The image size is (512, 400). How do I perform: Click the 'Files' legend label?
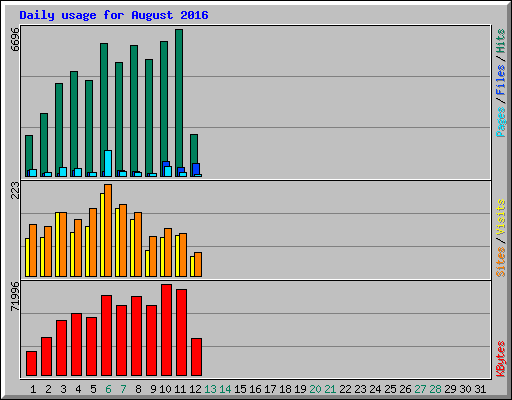[x=501, y=79]
